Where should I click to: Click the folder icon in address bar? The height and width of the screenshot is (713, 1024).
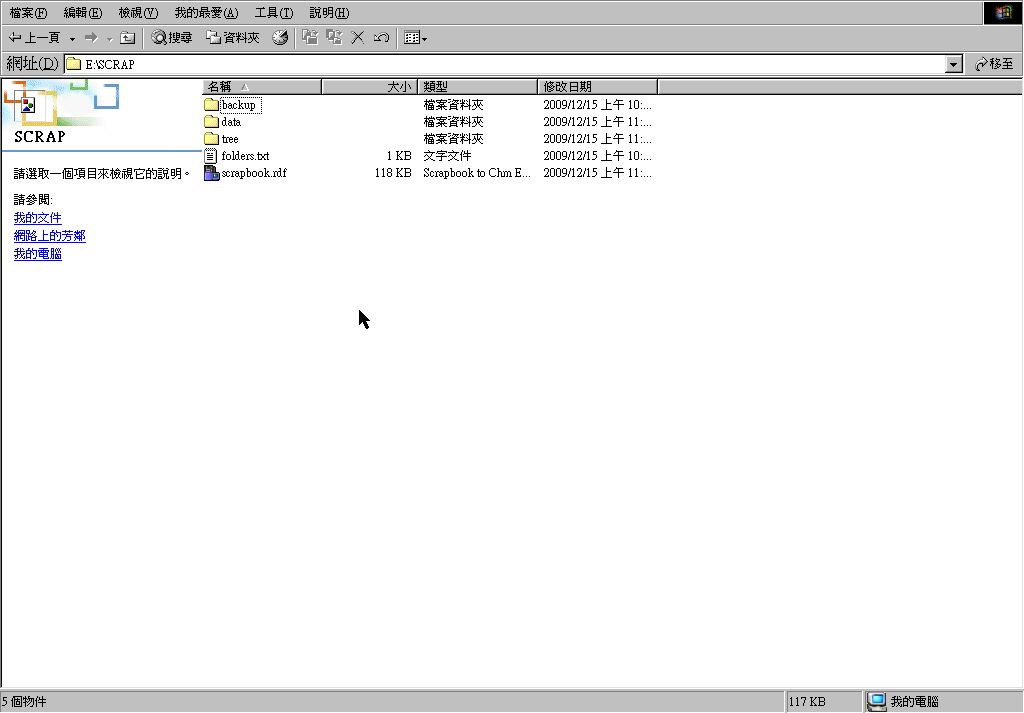74,64
